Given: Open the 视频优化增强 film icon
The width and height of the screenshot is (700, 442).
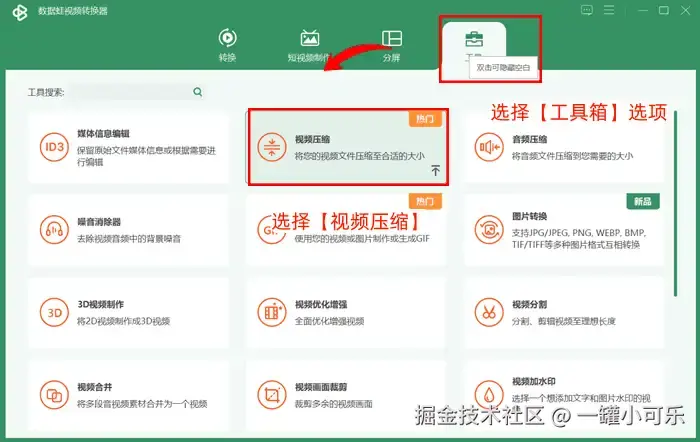Looking at the screenshot, I should click(x=272, y=313).
